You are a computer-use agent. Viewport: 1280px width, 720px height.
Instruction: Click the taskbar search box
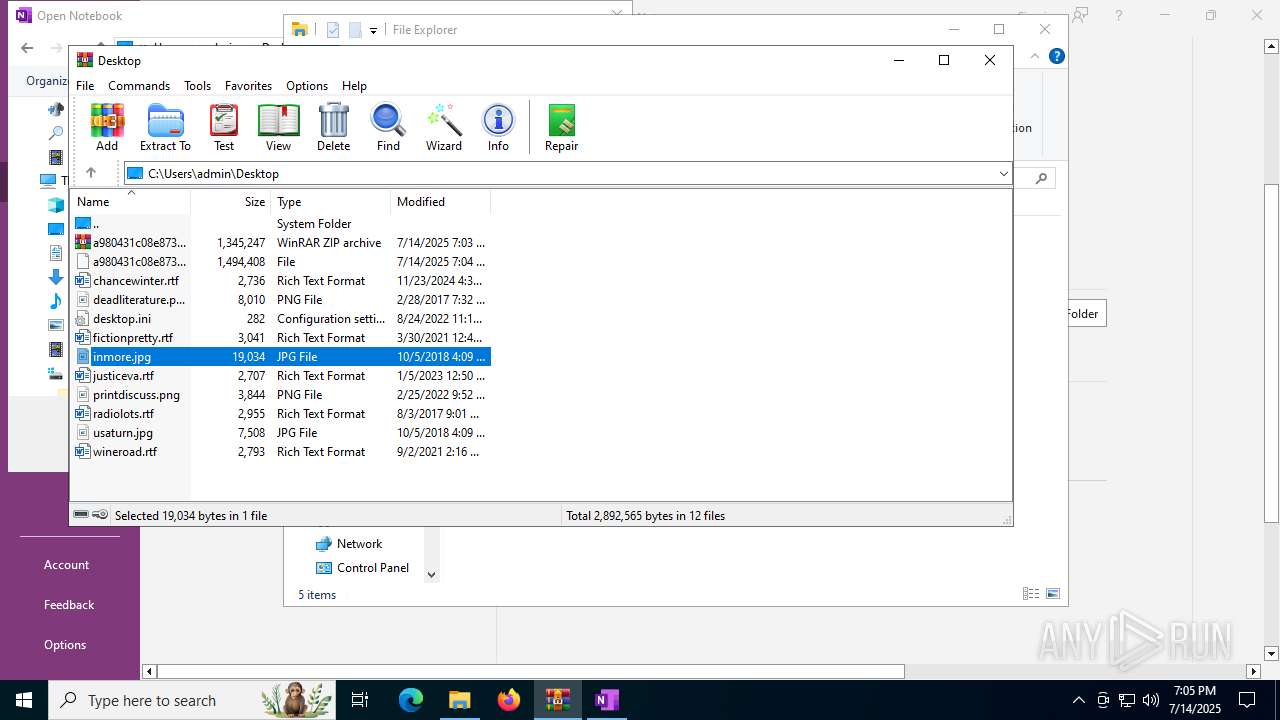point(193,700)
